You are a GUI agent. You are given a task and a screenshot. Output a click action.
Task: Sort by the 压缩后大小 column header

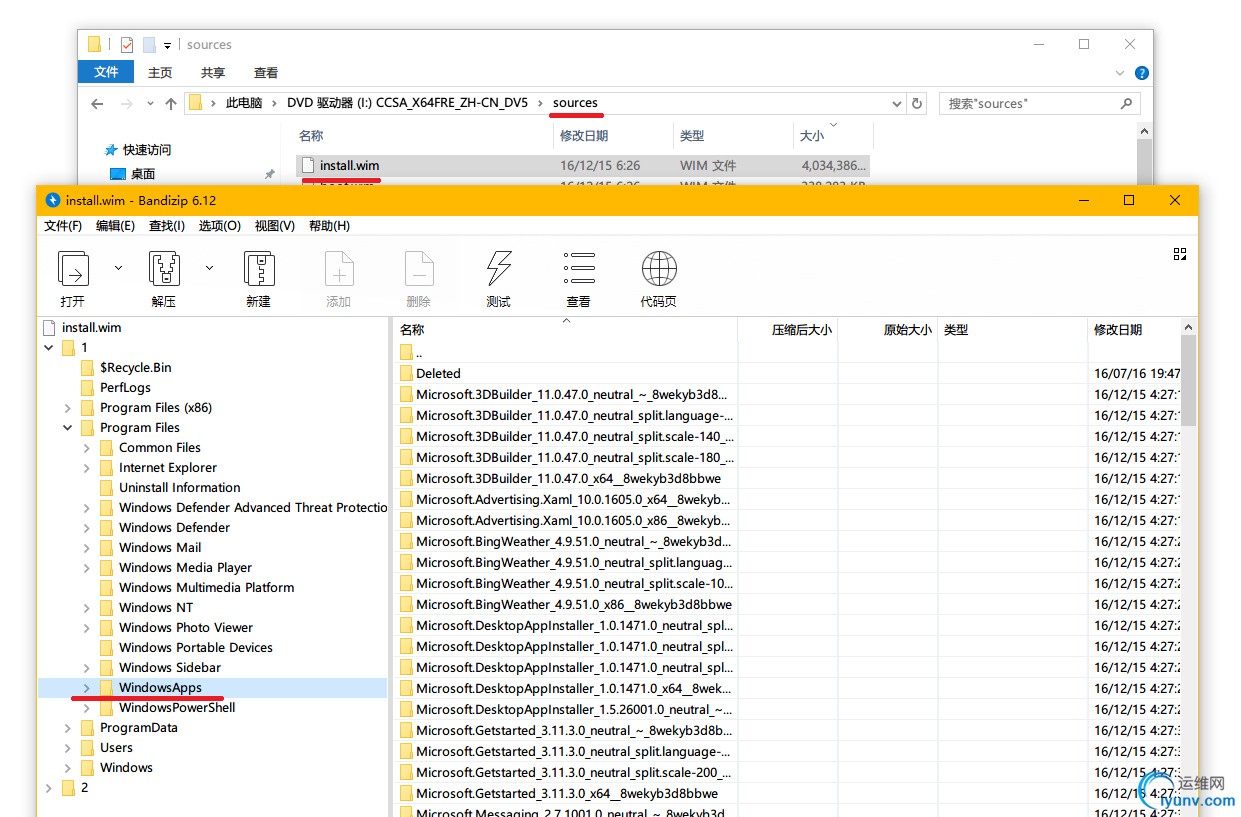point(787,329)
